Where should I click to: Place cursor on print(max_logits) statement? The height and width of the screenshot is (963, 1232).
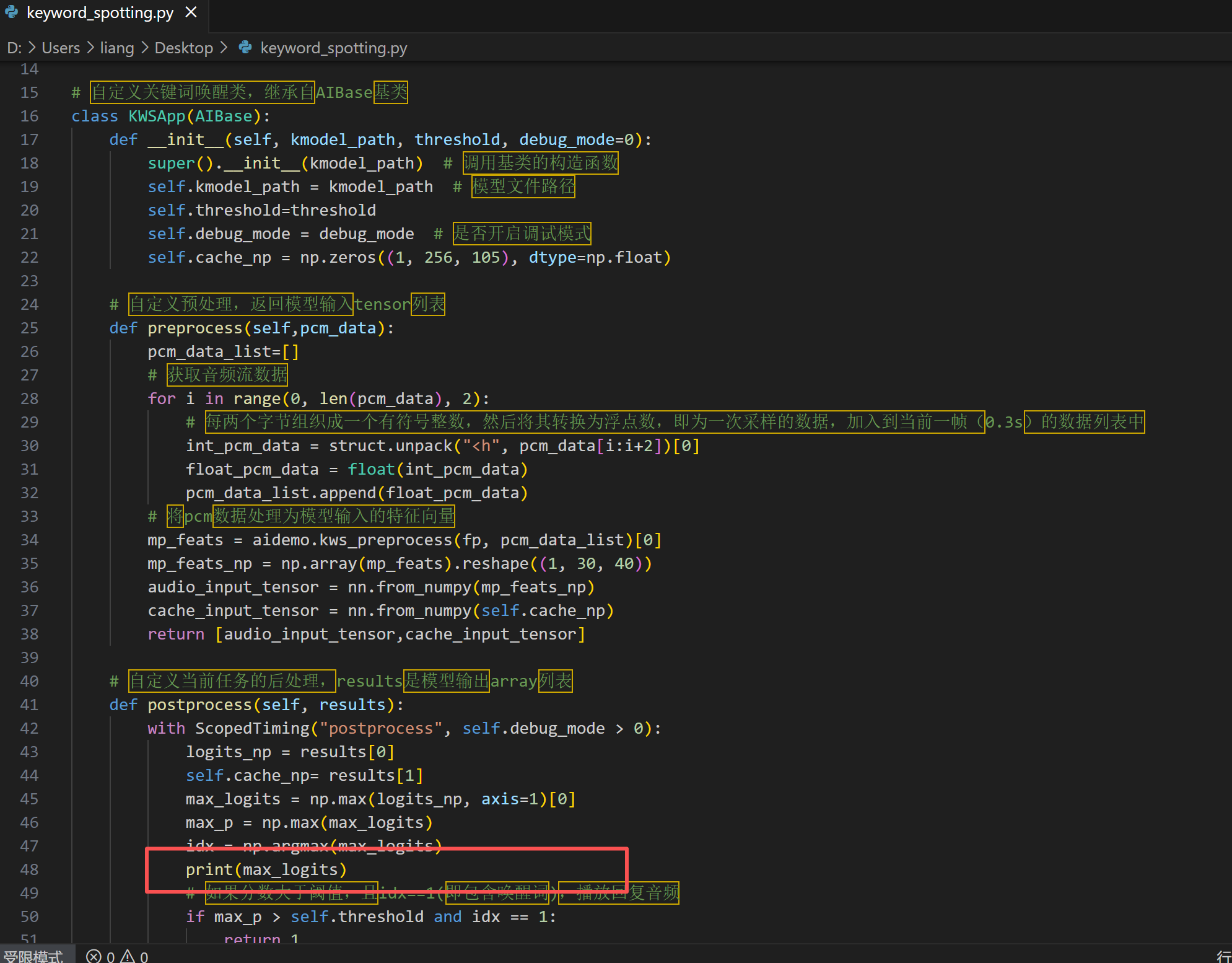[x=266, y=869]
